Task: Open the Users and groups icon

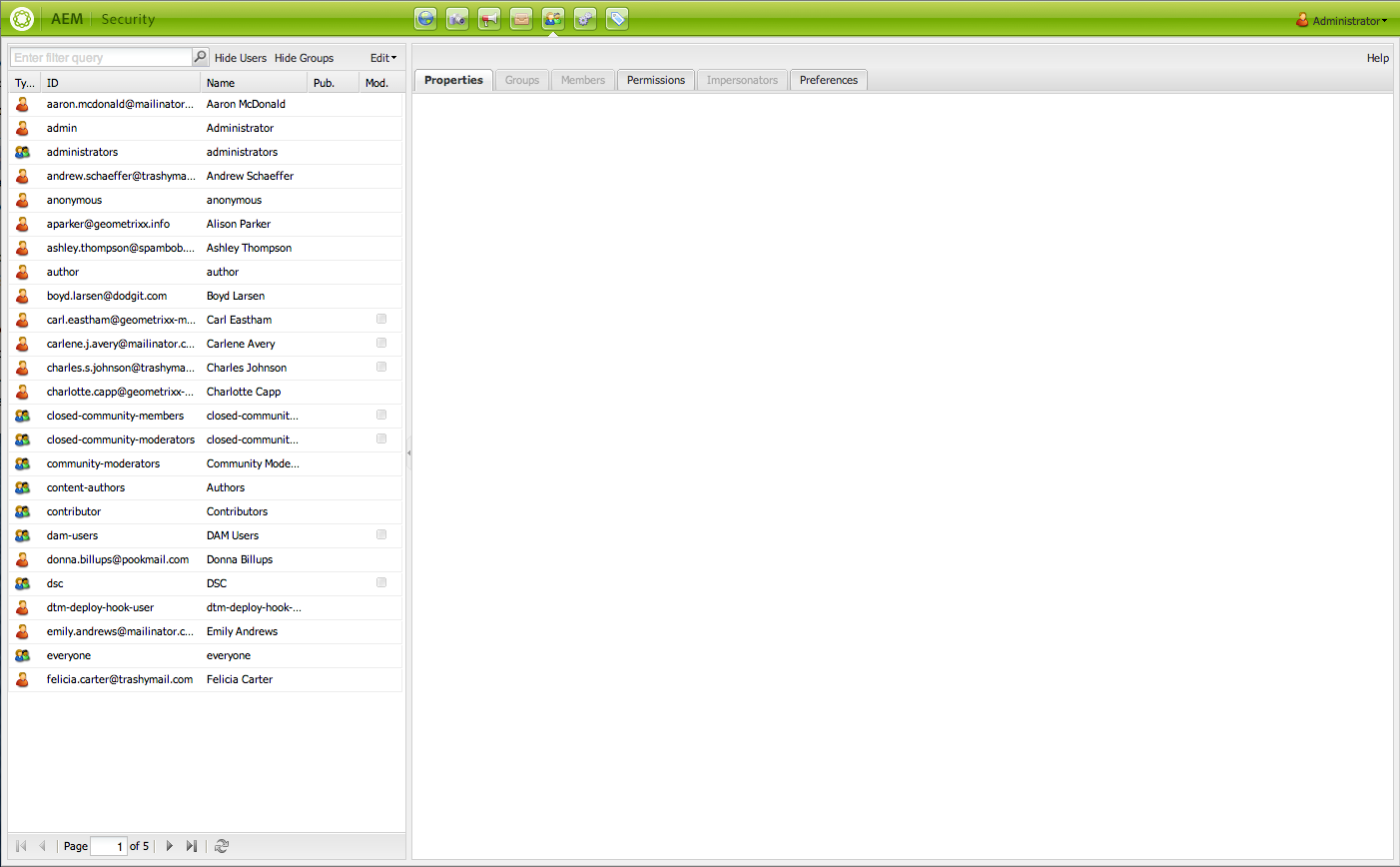Action: [x=553, y=19]
